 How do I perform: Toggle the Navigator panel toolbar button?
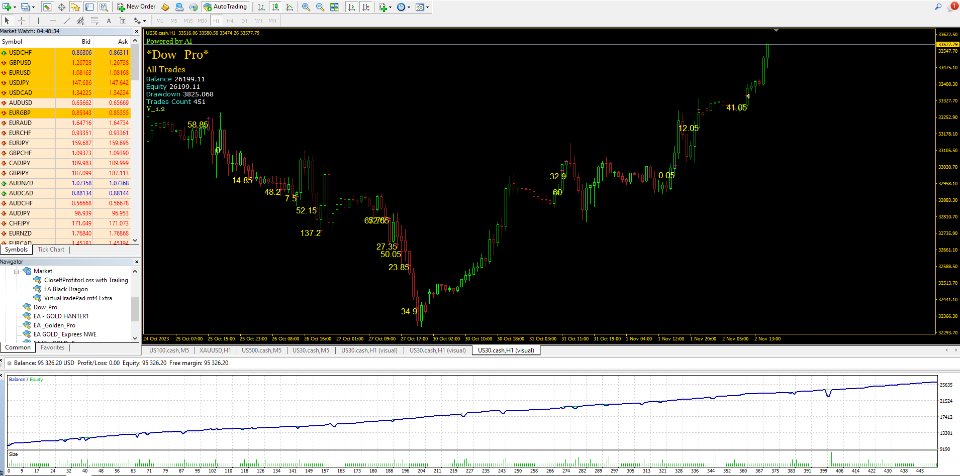(75, 7)
